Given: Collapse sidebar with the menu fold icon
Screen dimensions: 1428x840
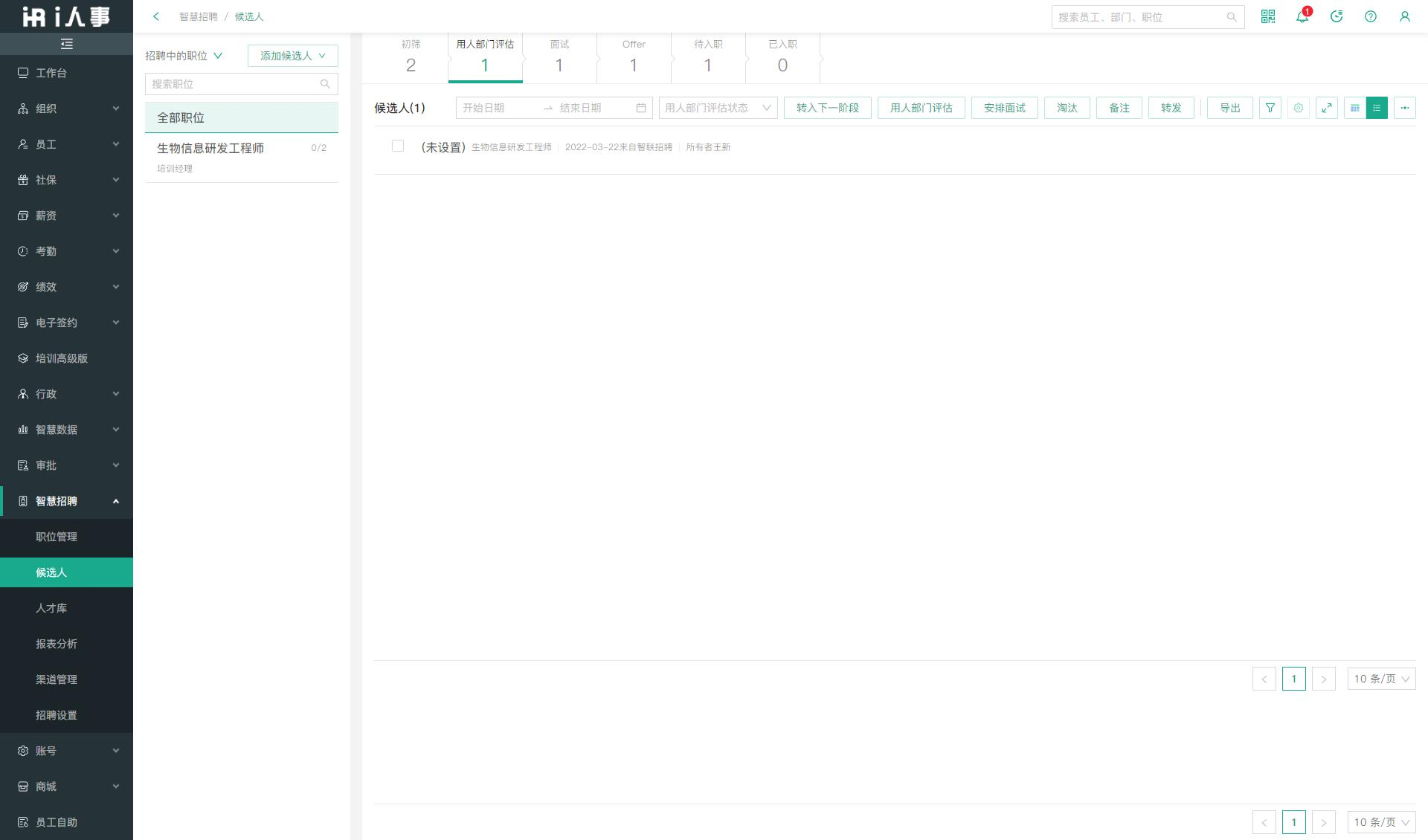Looking at the screenshot, I should pyautogui.click(x=66, y=44).
